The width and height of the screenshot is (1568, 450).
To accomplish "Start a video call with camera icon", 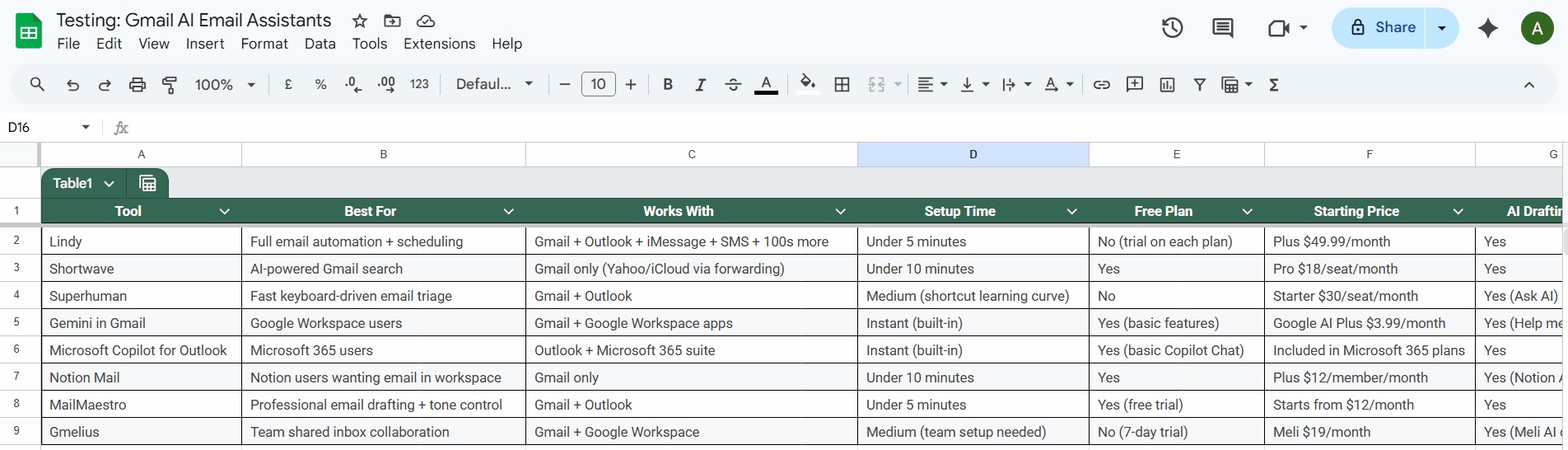I will point(1278,28).
